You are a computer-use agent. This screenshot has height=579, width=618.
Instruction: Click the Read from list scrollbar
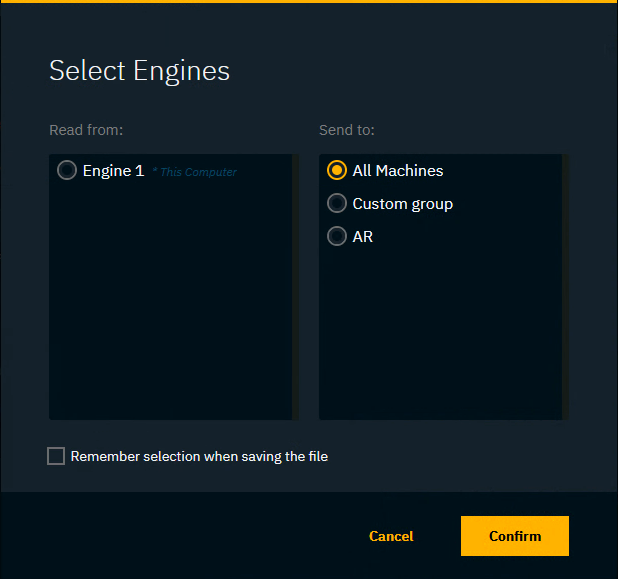click(x=295, y=287)
